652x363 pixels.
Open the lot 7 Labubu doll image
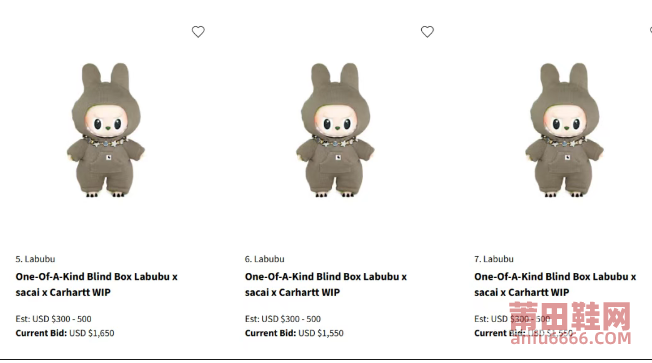pyautogui.click(x=564, y=130)
